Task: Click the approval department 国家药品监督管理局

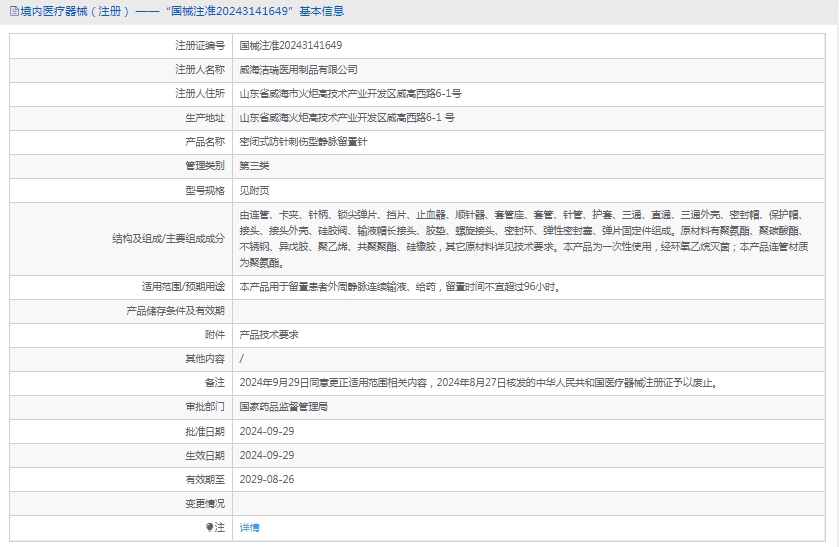Action: coord(283,407)
